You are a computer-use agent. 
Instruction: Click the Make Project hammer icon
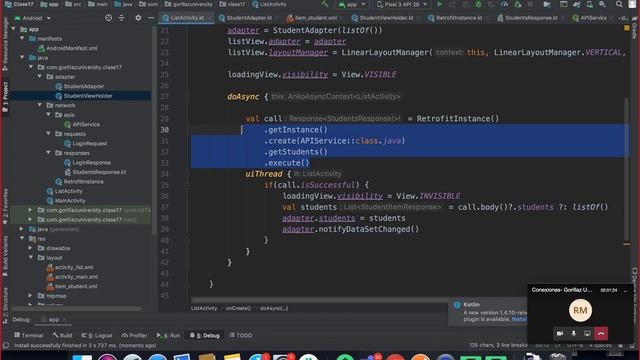325,4
